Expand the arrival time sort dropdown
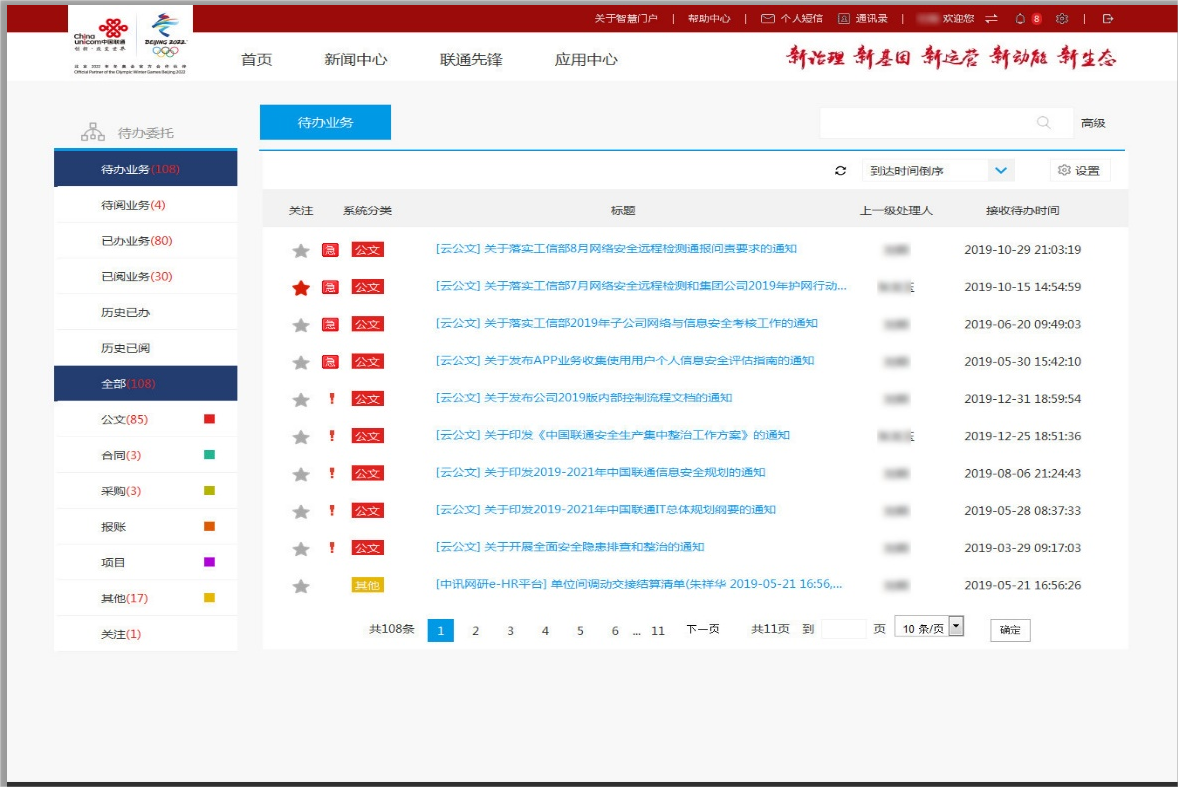 [x=1001, y=171]
